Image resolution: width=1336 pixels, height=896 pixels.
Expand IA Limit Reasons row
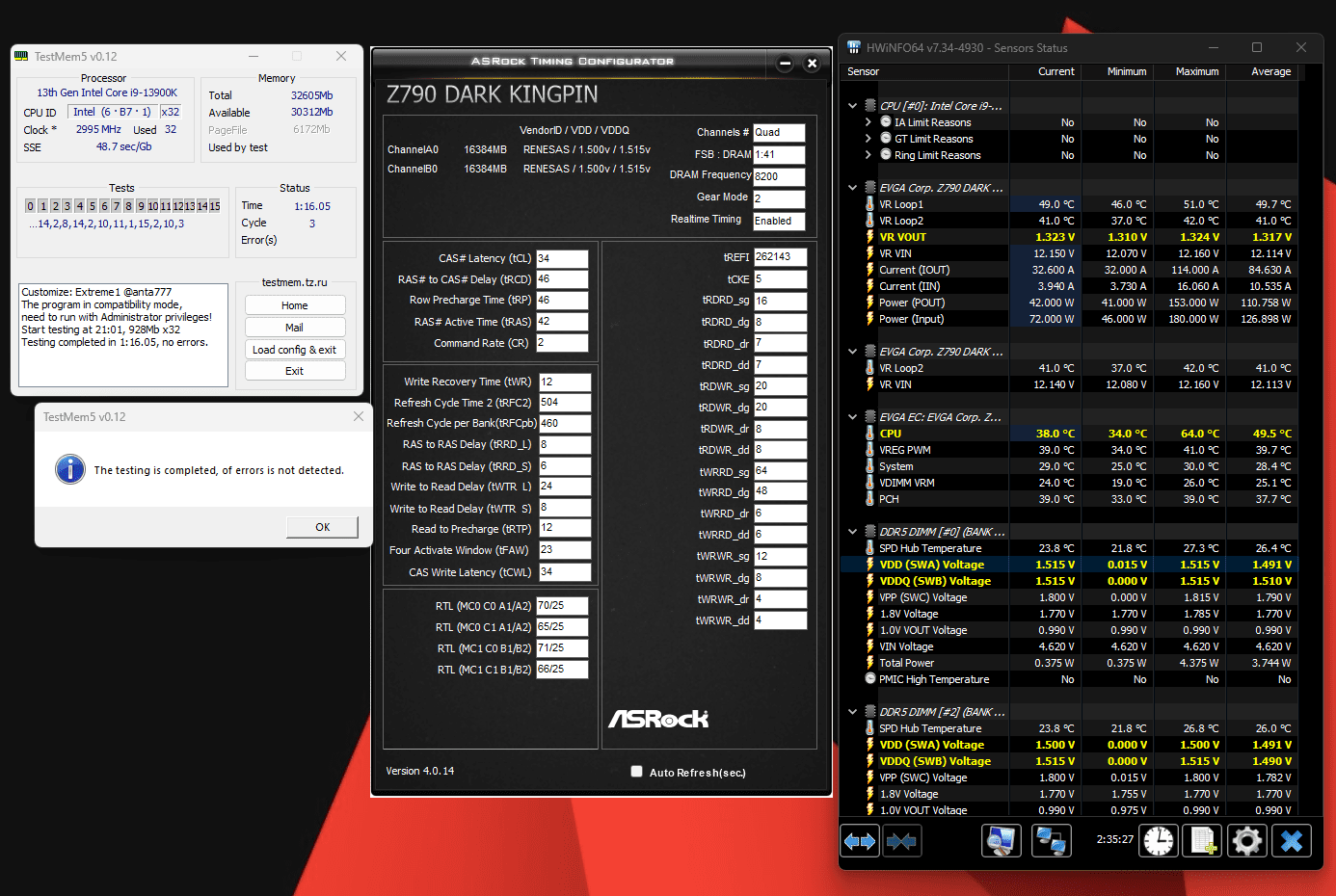tap(868, 122)
